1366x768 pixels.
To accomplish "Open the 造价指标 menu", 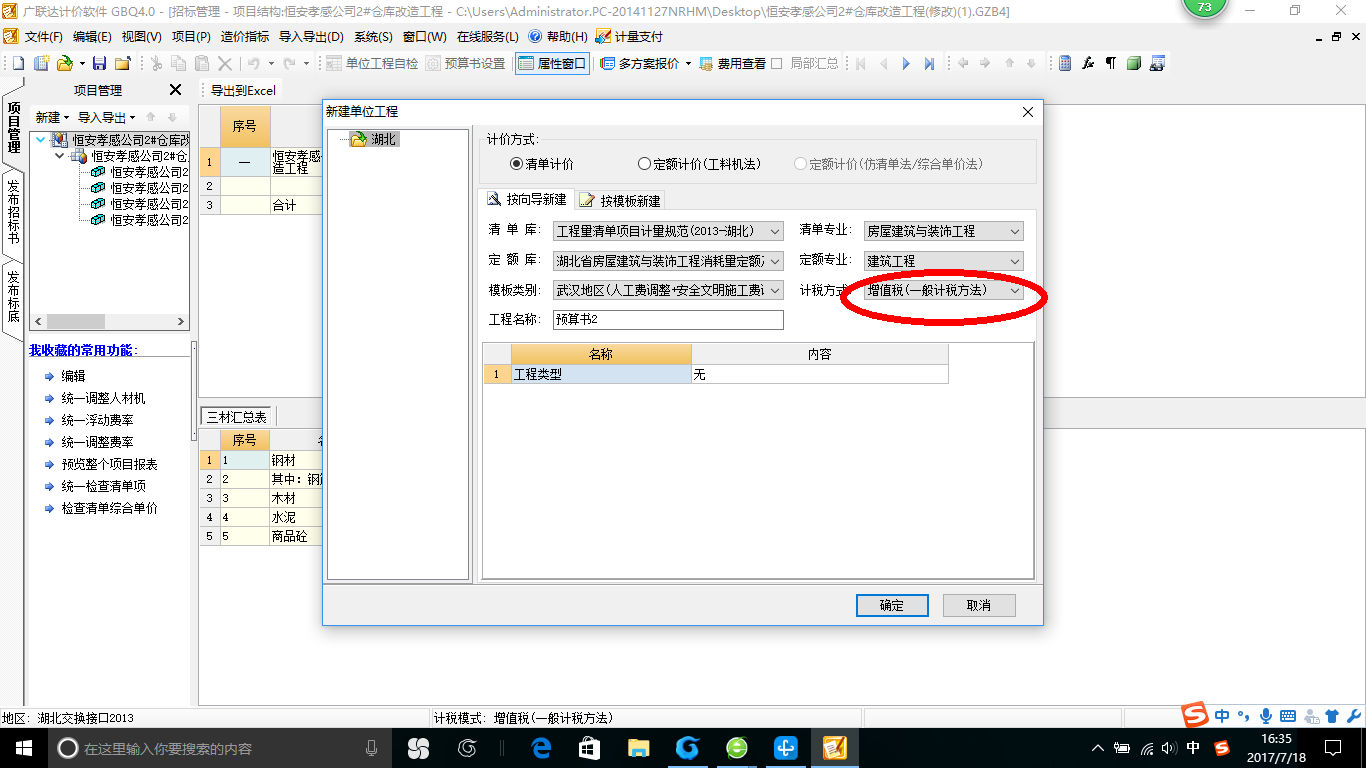I will (244, 37).
